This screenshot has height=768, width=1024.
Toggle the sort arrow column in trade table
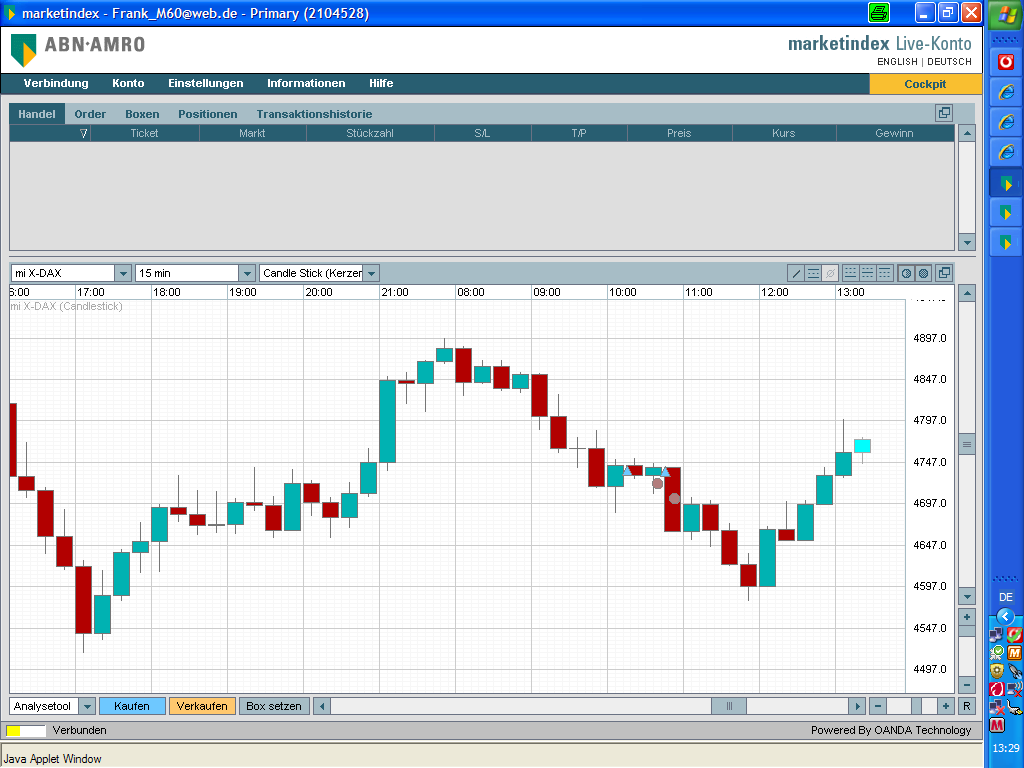[84, 133]
